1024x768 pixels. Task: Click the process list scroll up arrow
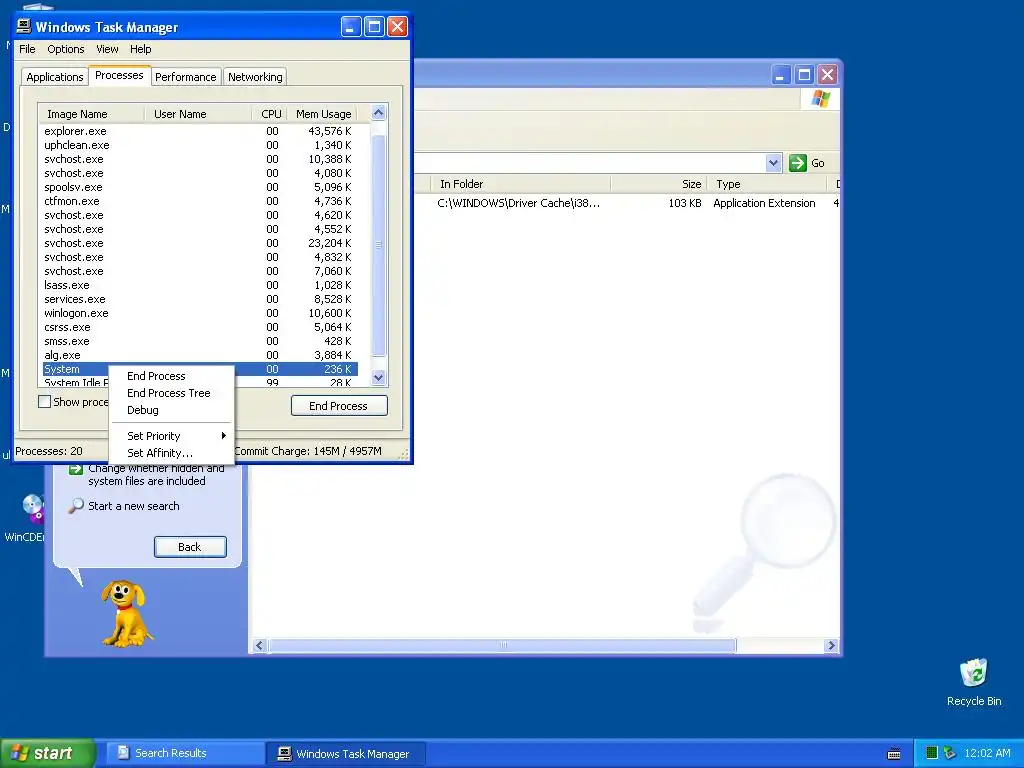coord(378,112)
